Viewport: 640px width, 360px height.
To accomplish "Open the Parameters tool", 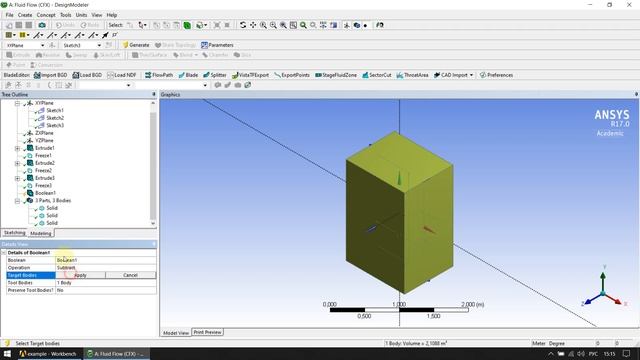I will pyautogui.click(x=217, y=45).
